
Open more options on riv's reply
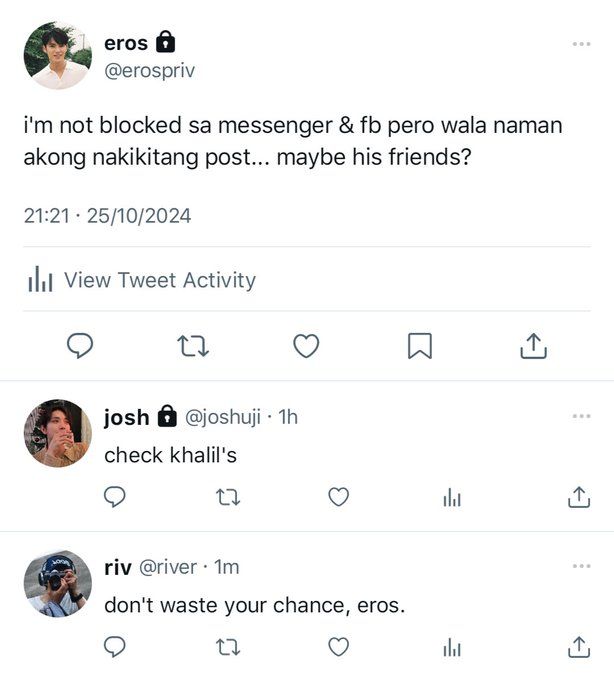click(581, 566)
